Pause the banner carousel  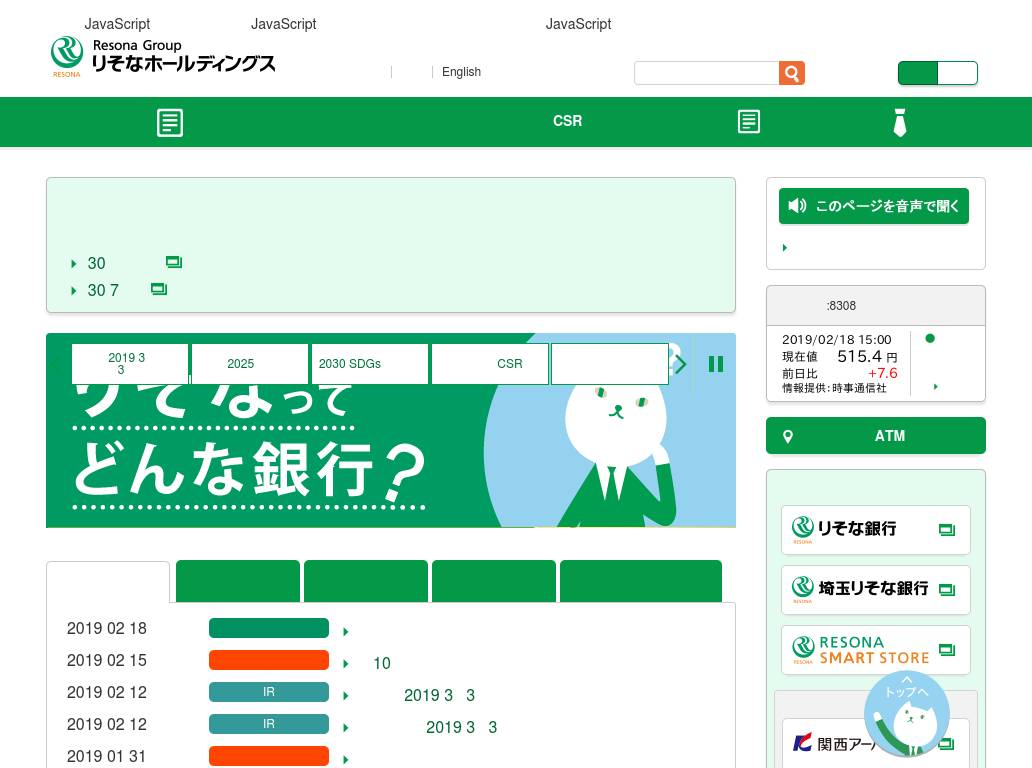(716, 364)
